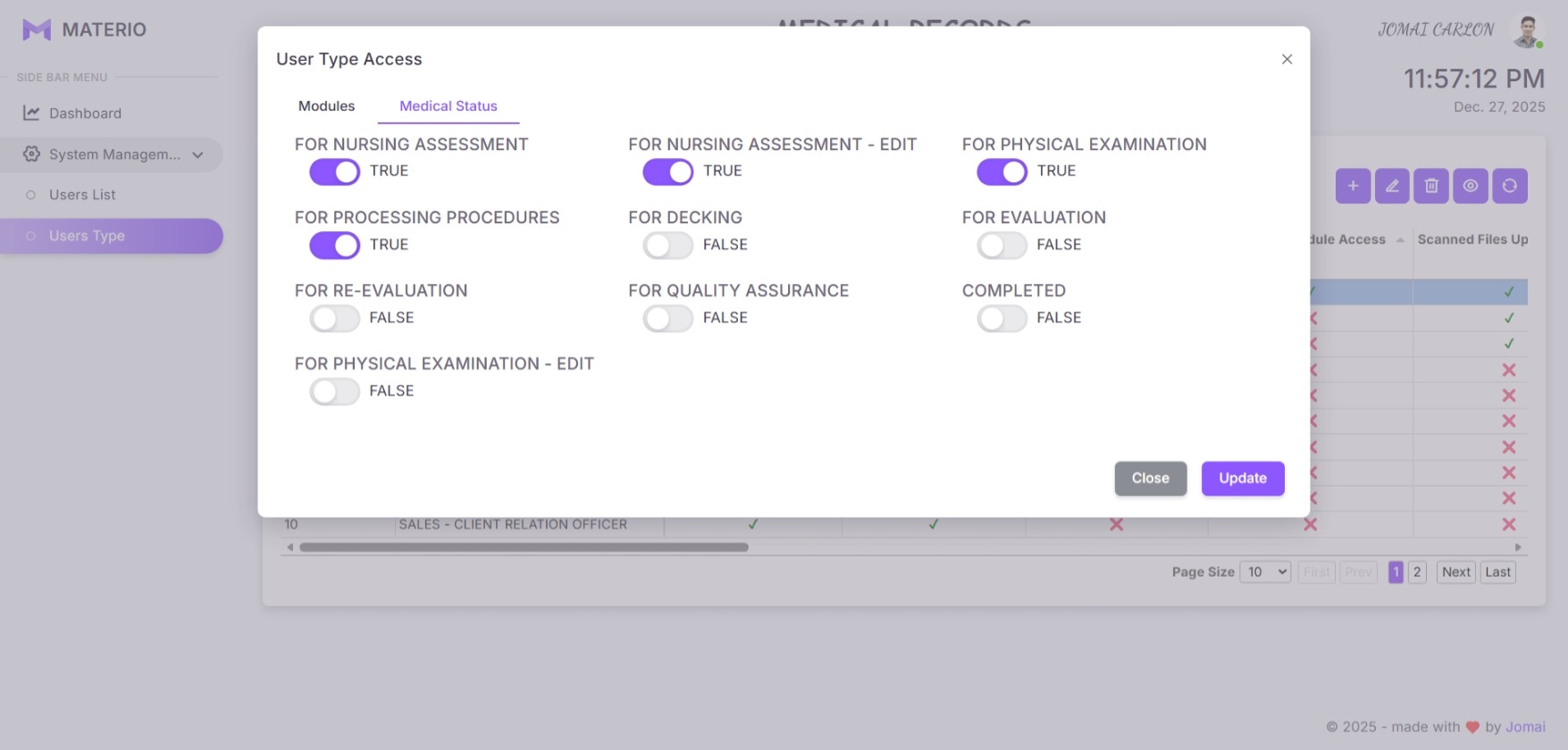Click the pencil edit icon button

(1392, 186)
